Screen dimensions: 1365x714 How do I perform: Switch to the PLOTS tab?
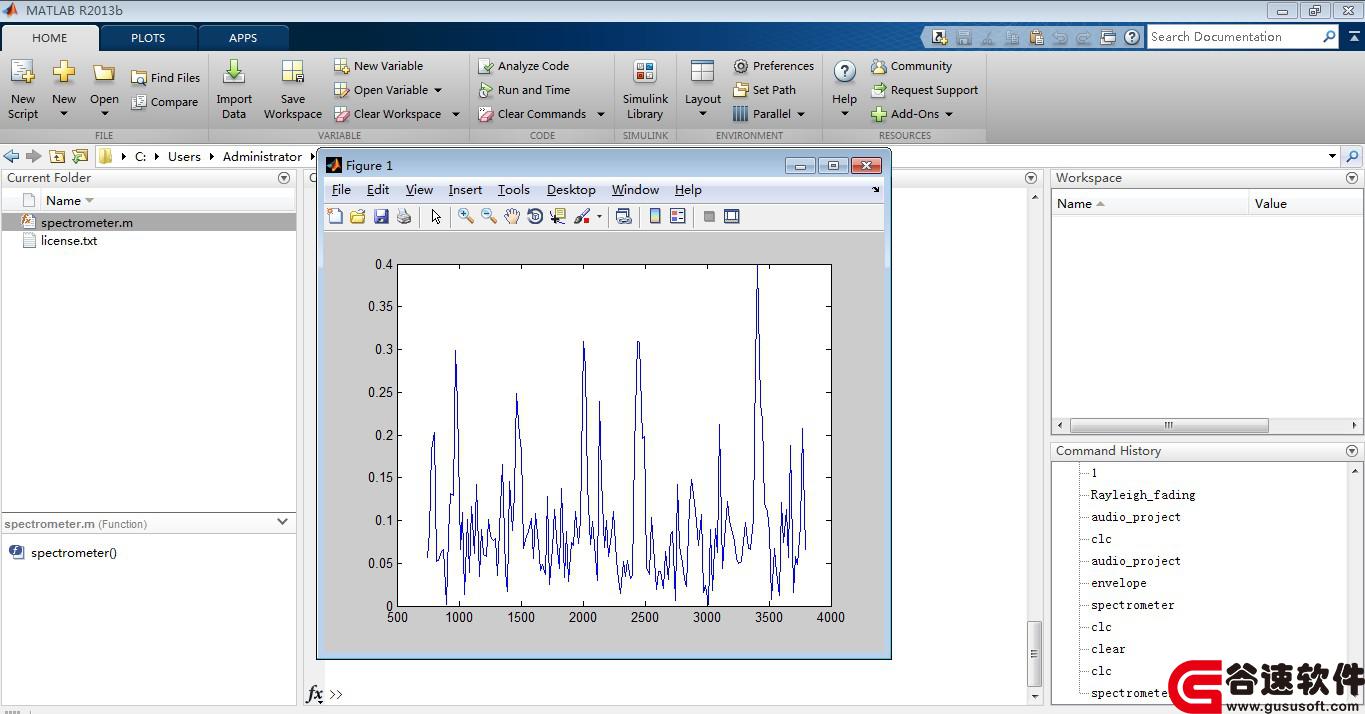coord(148,38)
